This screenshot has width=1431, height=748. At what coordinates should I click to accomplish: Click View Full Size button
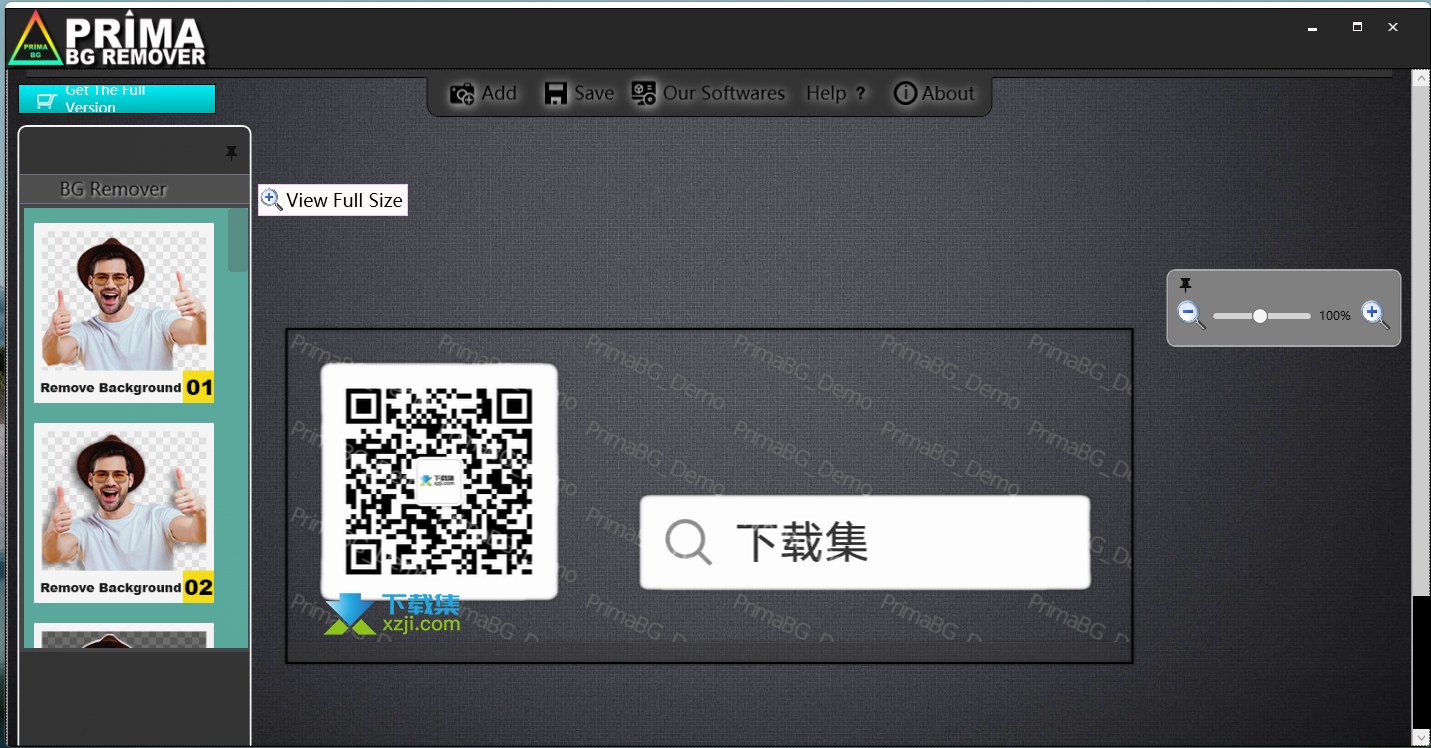pyautogui.click(x=333, y=200)
